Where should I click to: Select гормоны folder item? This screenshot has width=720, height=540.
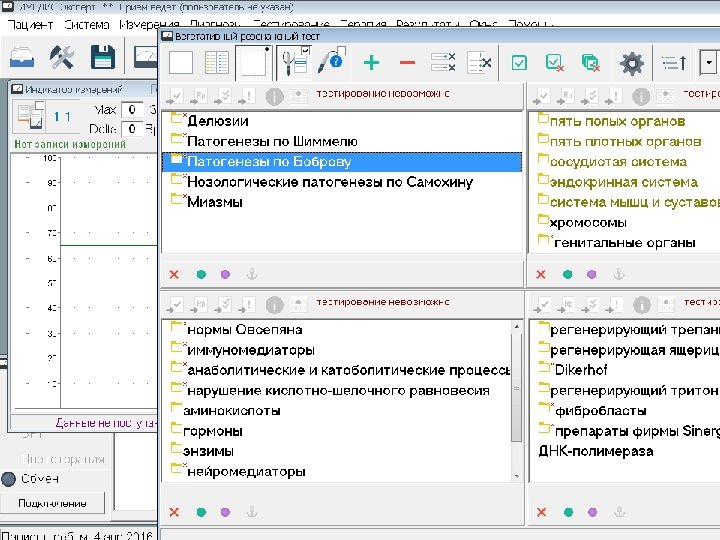point(213,431)
